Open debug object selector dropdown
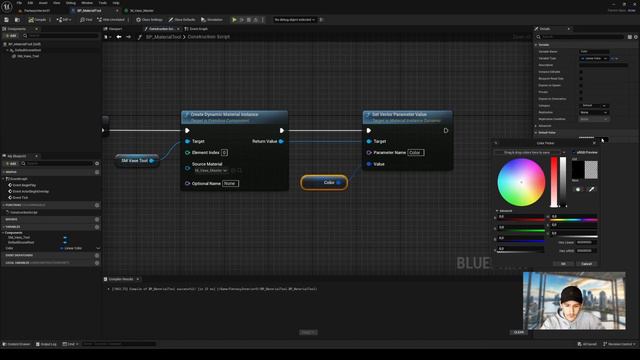The image size is (640, 360). (295, 20)
